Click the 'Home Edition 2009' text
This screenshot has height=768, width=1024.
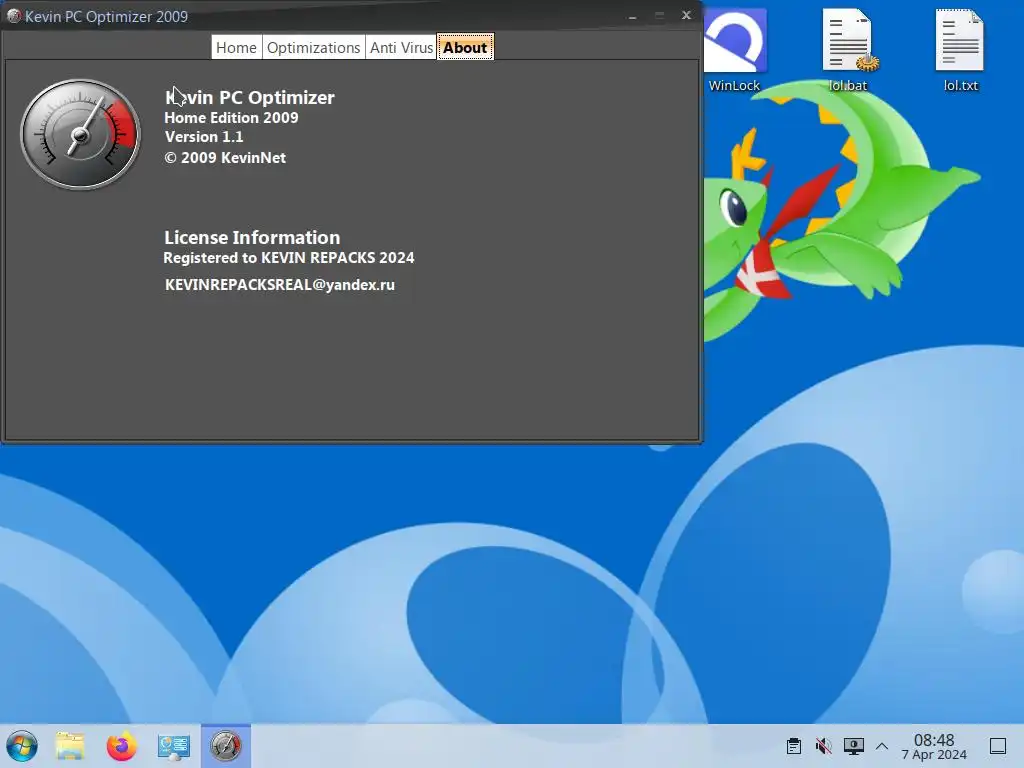tap(231, 118)
